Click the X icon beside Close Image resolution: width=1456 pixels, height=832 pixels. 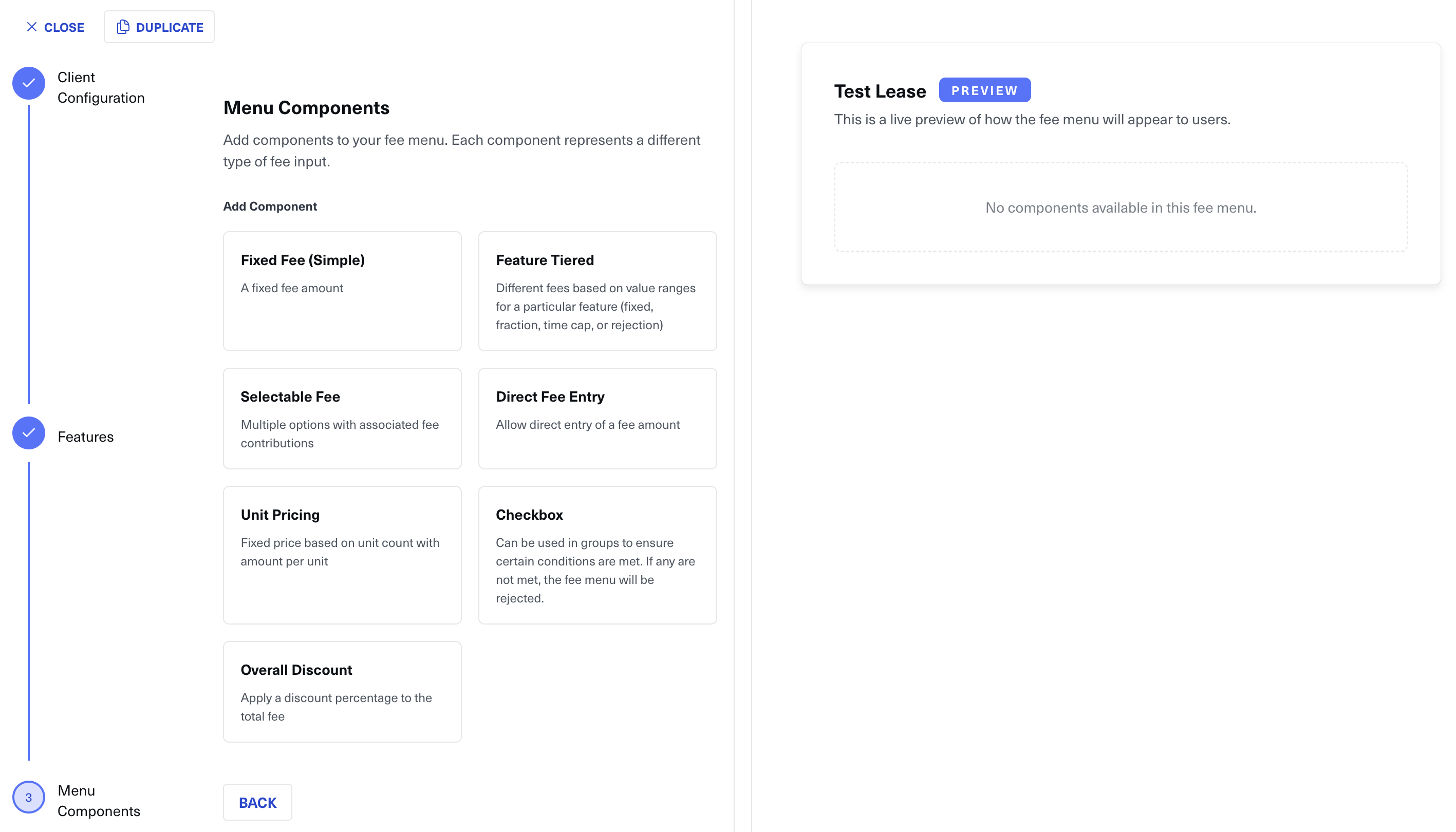(x=31, y=27)
